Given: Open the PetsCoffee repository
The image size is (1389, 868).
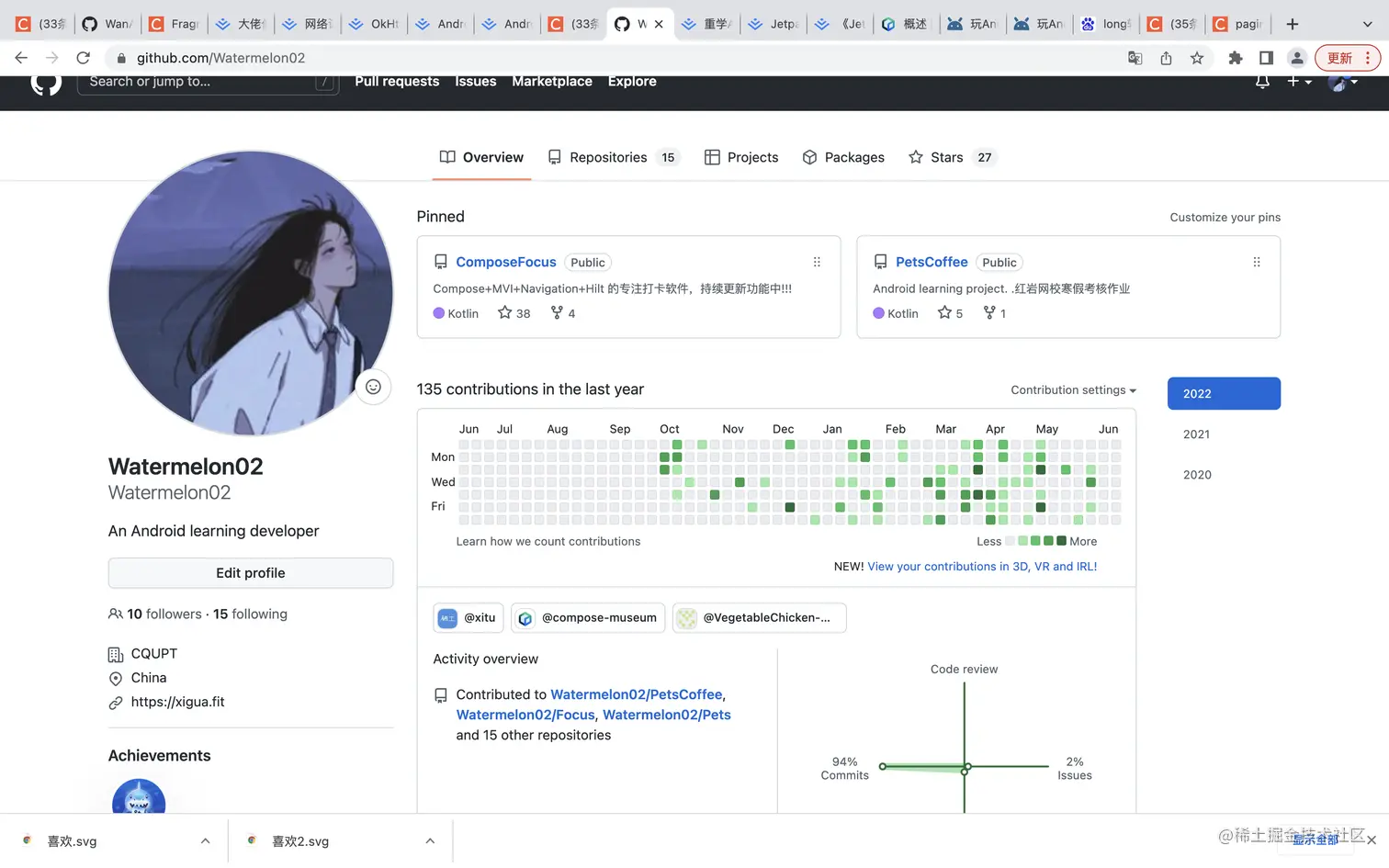Looking at the screenshot, I should tap(932, 262).
